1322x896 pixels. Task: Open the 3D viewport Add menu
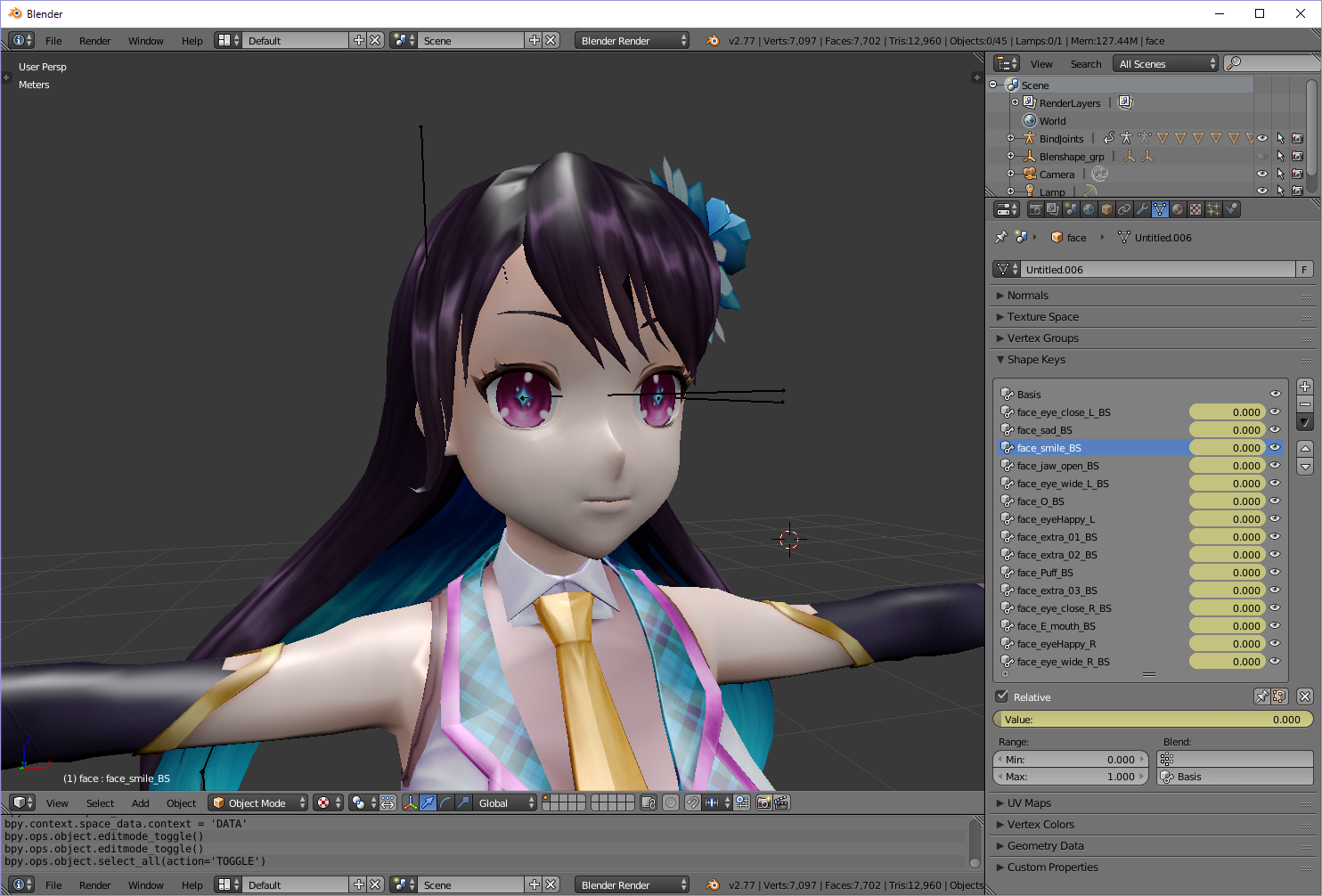pyautogui.click(x=141, y=803)
